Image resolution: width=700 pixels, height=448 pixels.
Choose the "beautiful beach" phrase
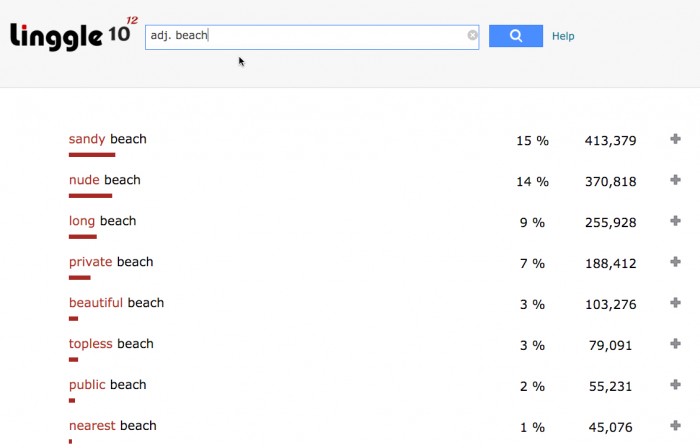pos(116,303)
